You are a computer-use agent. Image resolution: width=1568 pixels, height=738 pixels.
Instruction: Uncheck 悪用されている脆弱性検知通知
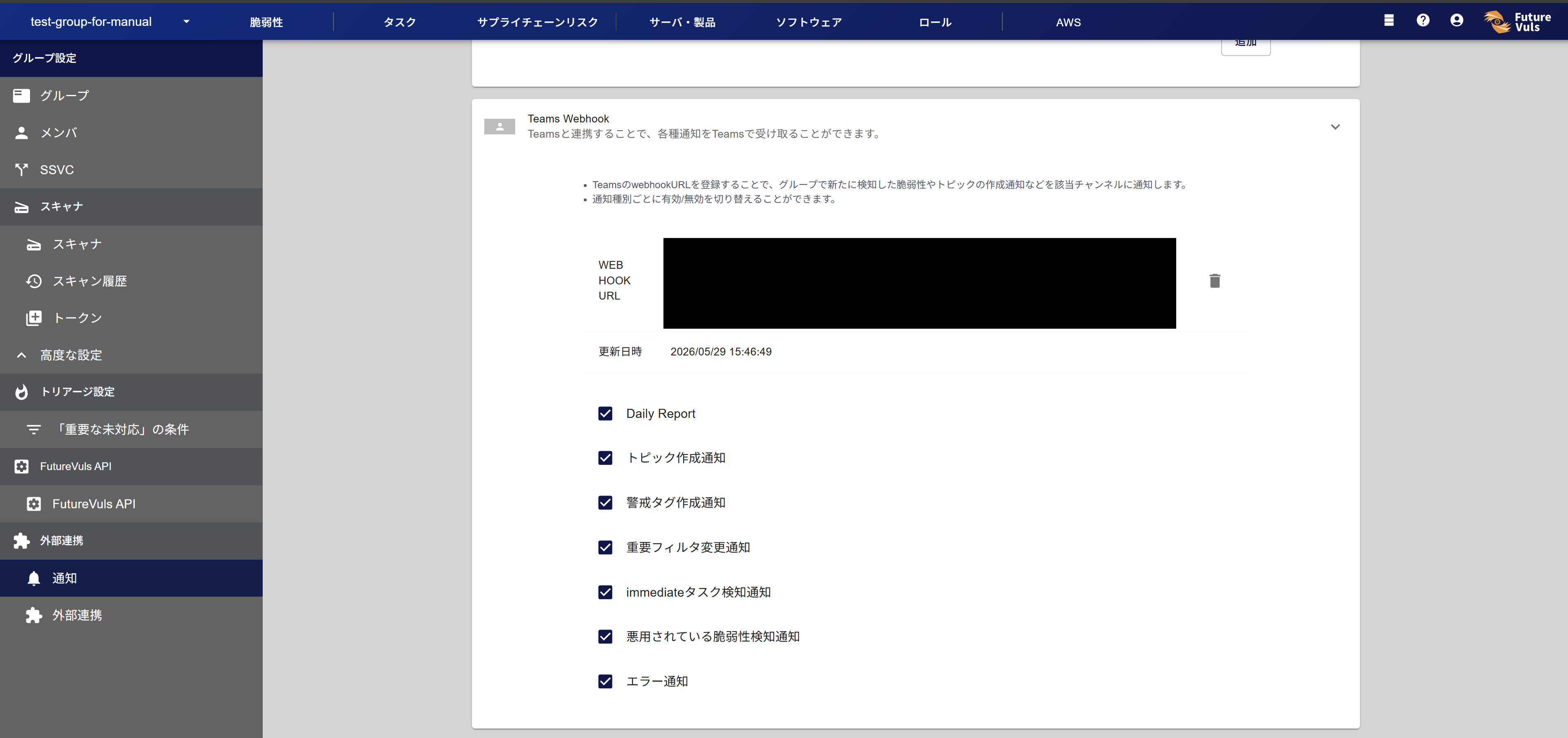(605, 637)
